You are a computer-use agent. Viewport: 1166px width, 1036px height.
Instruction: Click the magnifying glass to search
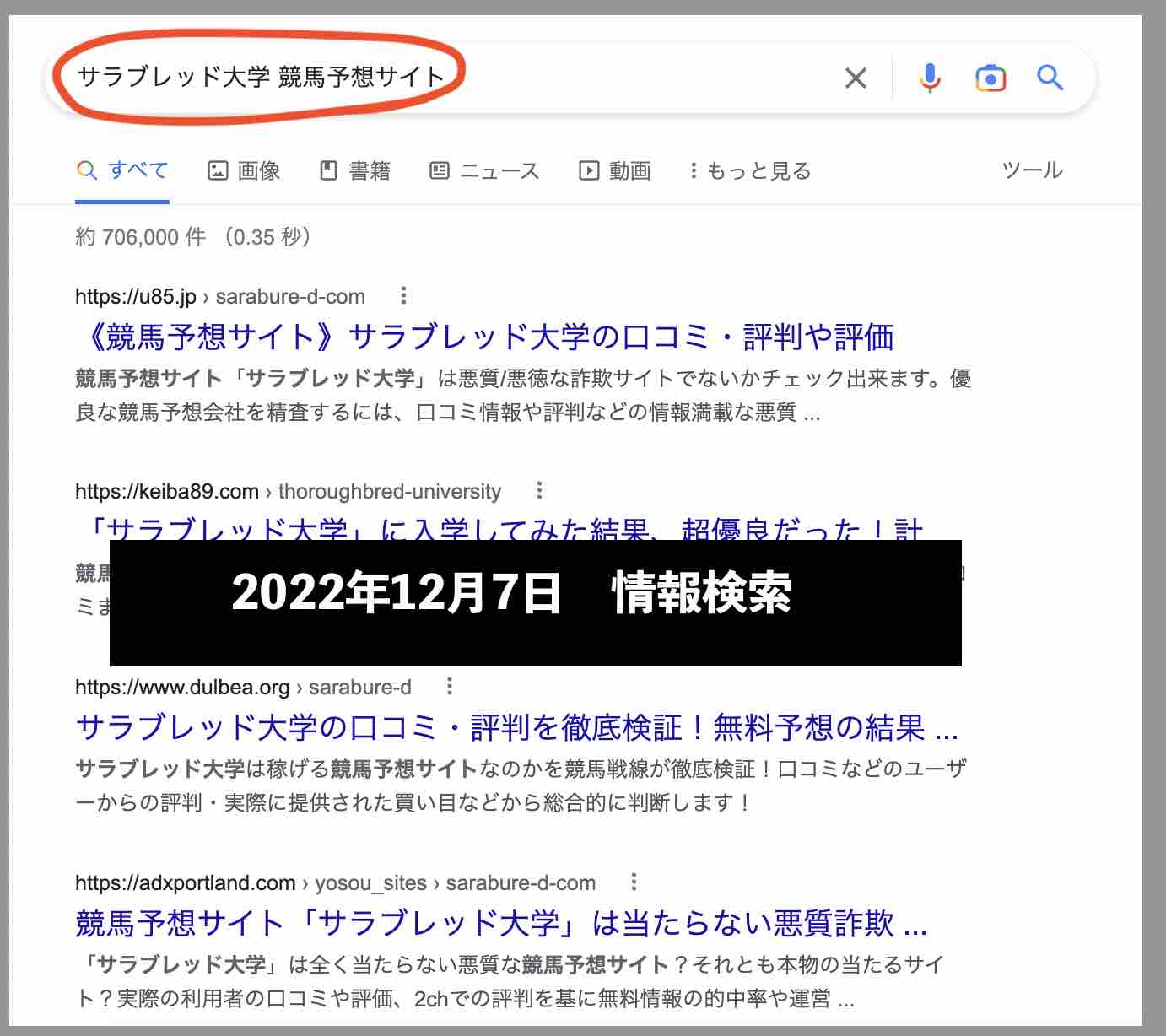(1050, 78)
